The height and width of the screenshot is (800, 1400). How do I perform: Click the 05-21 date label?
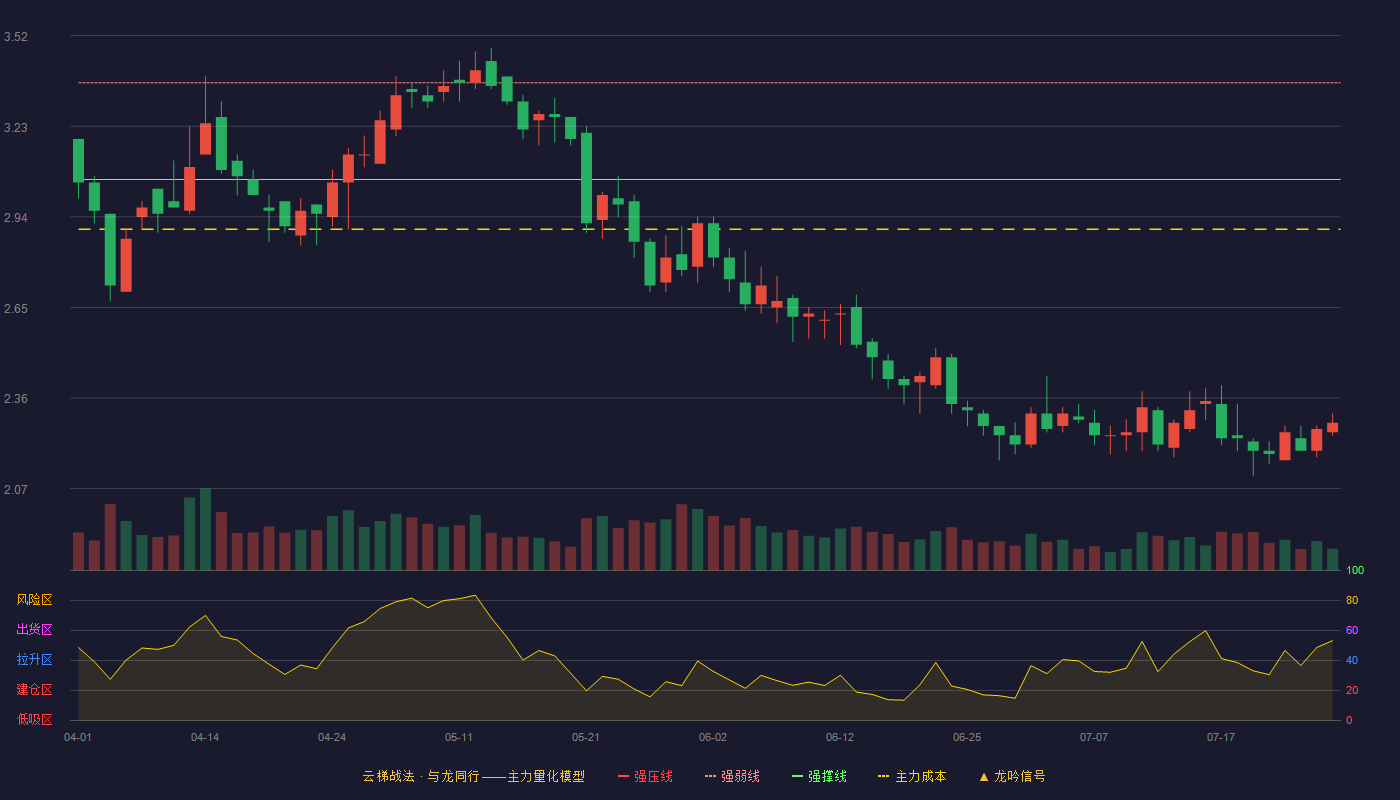click(x=586, y=737)
